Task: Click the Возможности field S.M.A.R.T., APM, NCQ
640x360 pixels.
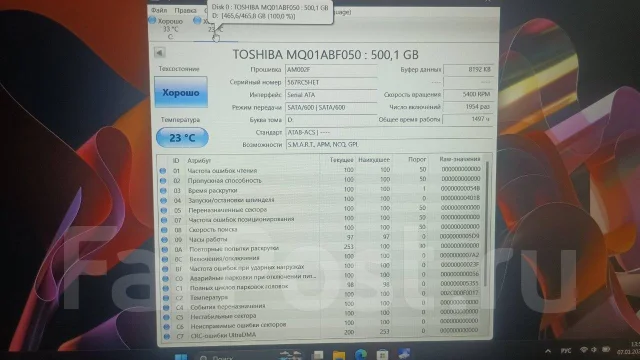Action: pyautogui.click(x=389, y=144)
